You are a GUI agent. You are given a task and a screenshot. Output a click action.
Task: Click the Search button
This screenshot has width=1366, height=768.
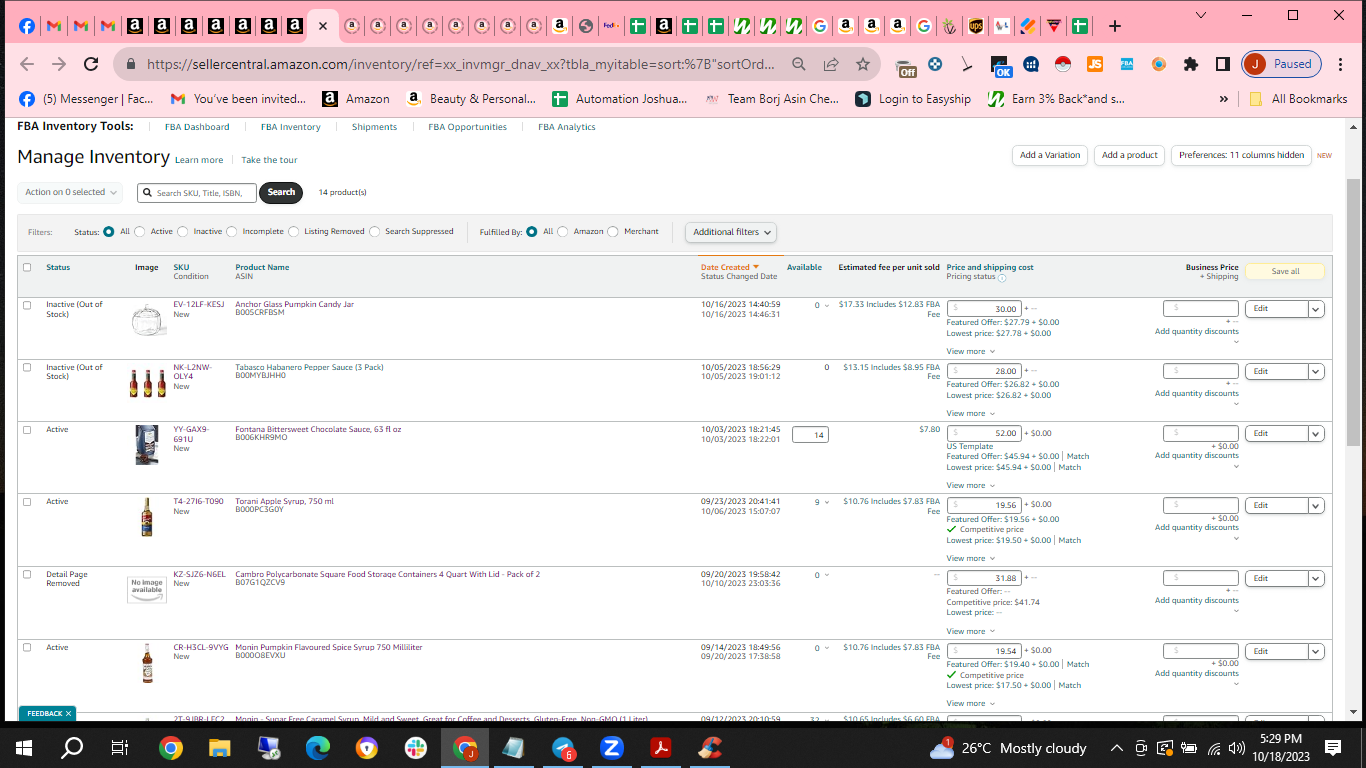tap(281, 193)
